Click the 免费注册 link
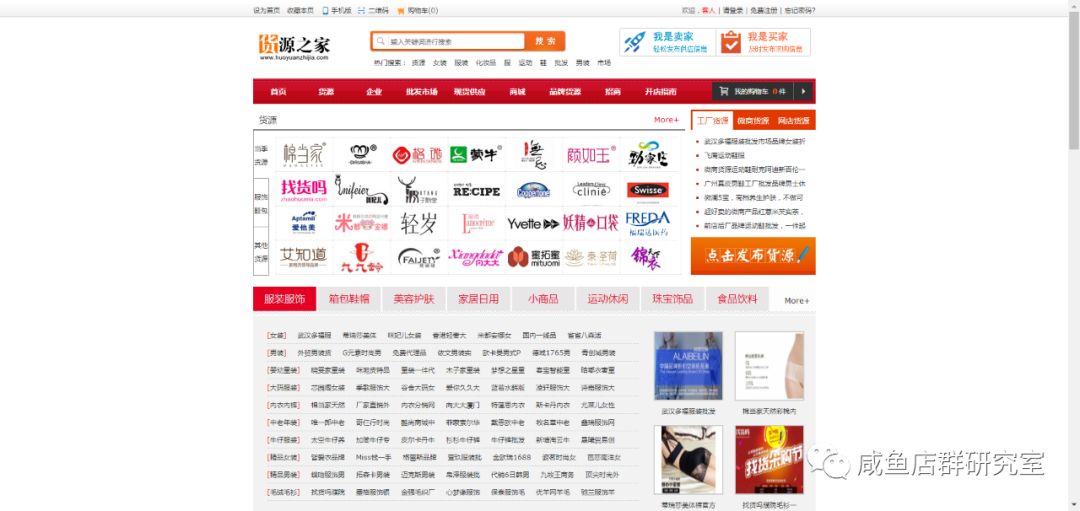Screen dimensions: 1080x511 [x=763, y=10]
